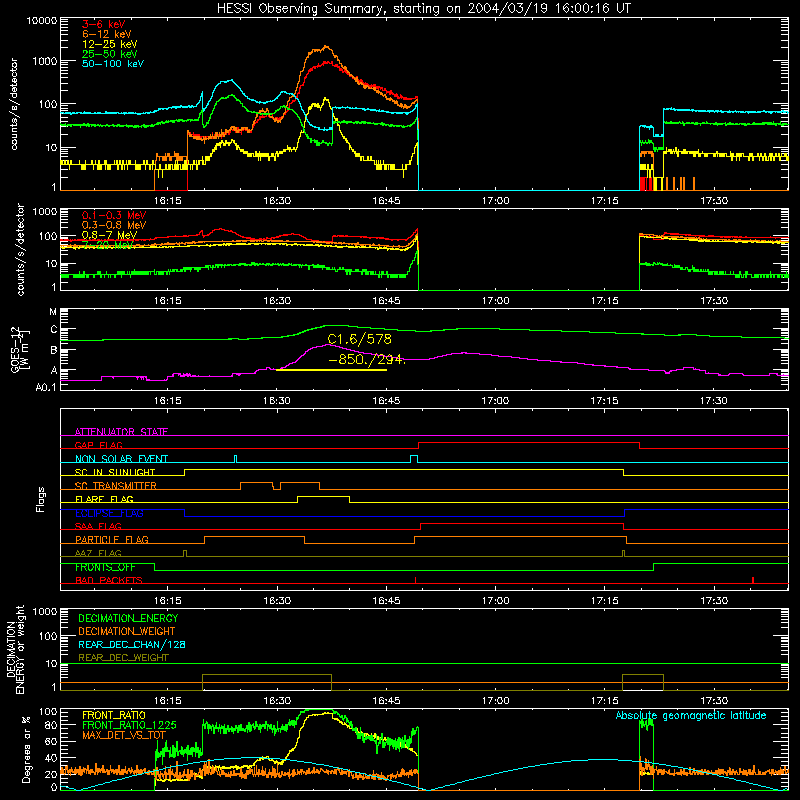
Task: Click the BAD_PACKETS flag label
Action: (x=109, y=580)
